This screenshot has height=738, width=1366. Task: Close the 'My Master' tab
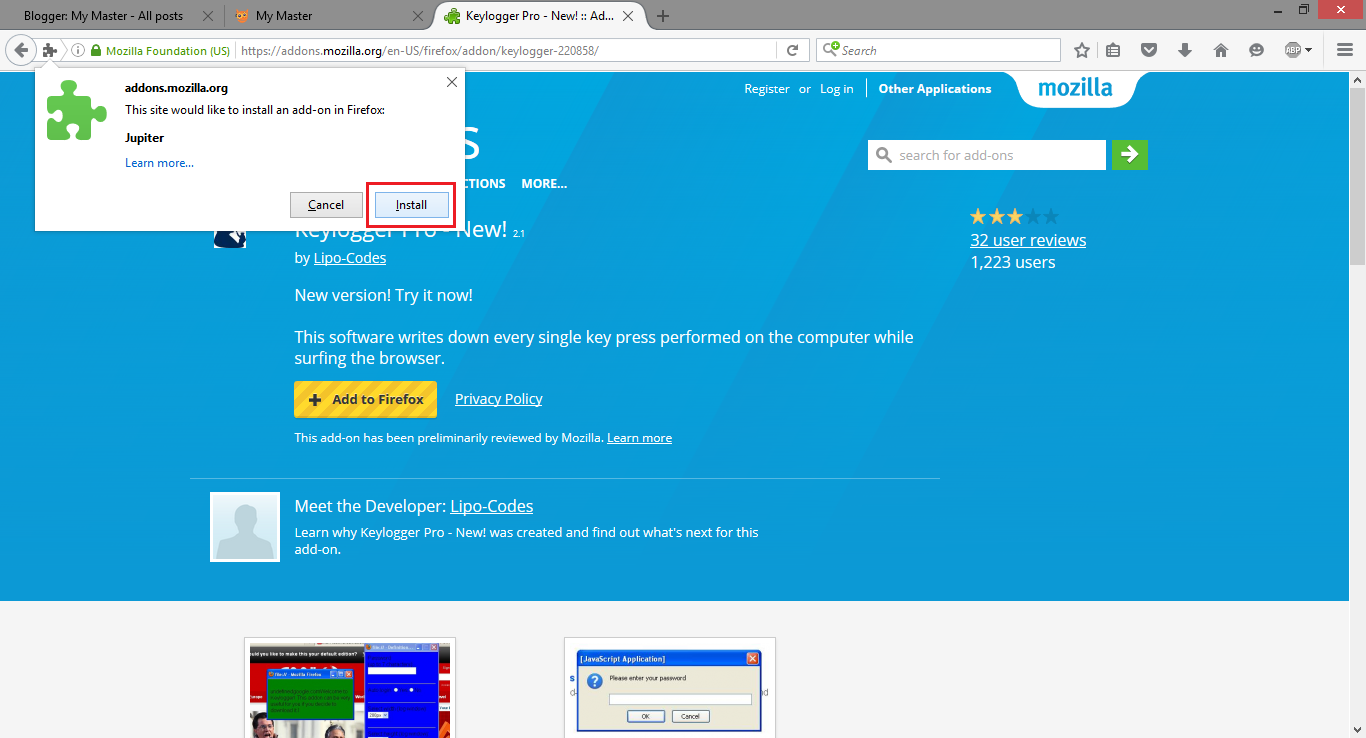[419, 16]
